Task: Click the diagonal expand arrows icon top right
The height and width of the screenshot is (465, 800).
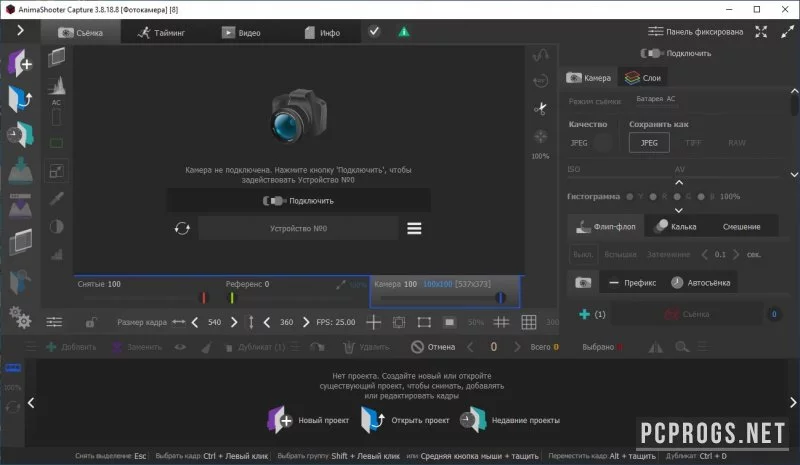Action: click(787, 32)
